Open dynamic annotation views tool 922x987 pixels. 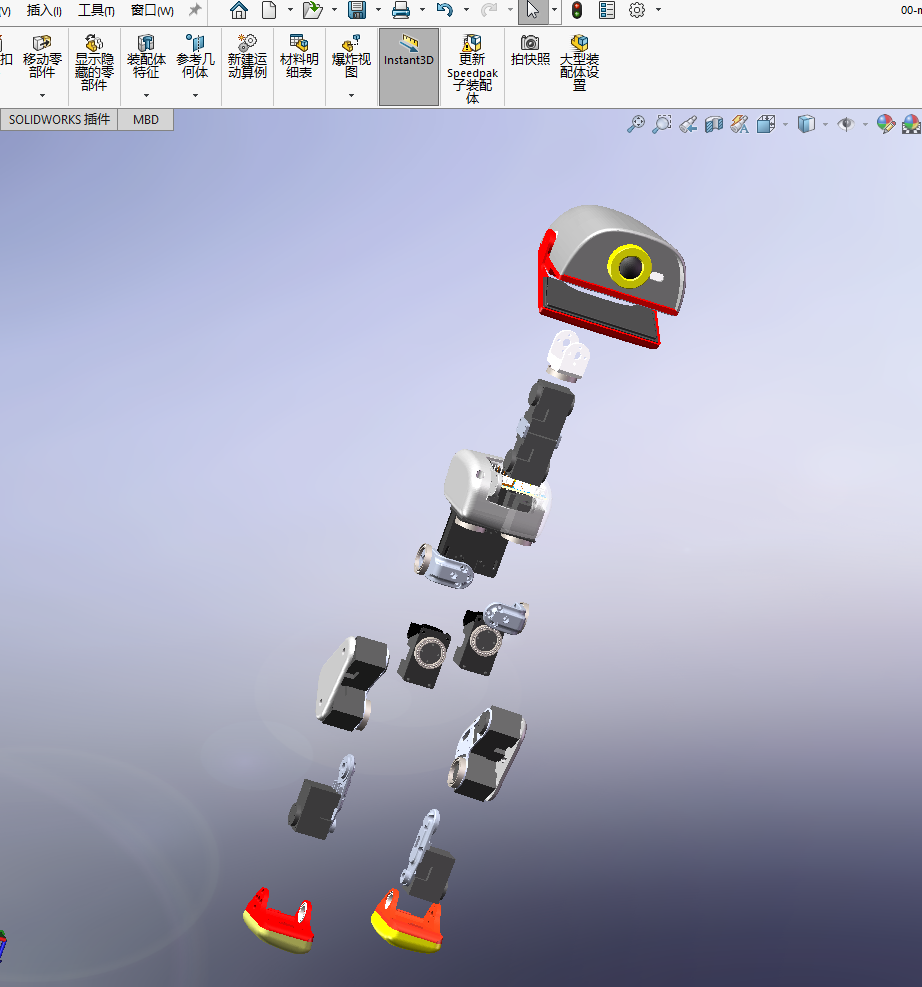click(x=739, y=124)
